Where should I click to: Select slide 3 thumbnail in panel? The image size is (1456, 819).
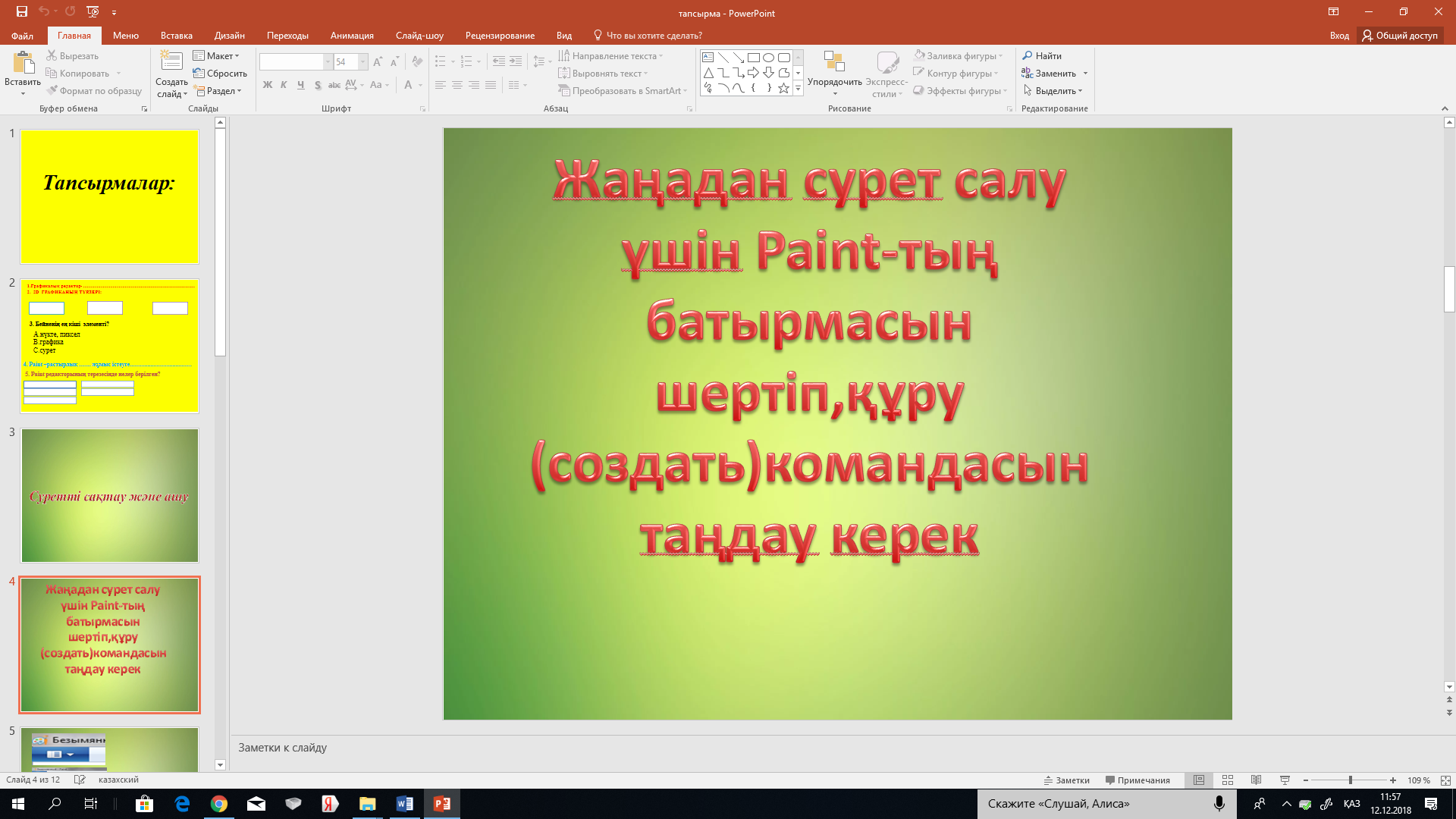pyautogui.click(x=110, y=495)
